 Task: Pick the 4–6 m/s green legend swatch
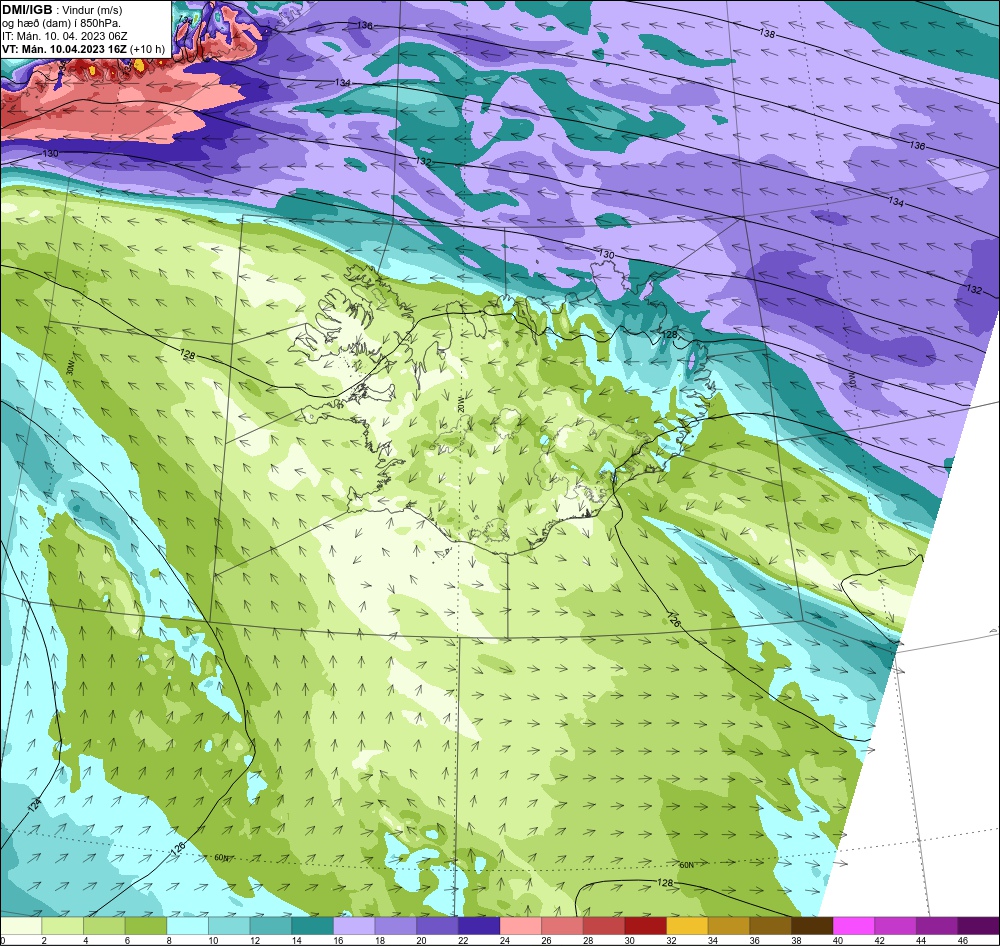click(104, 926)
